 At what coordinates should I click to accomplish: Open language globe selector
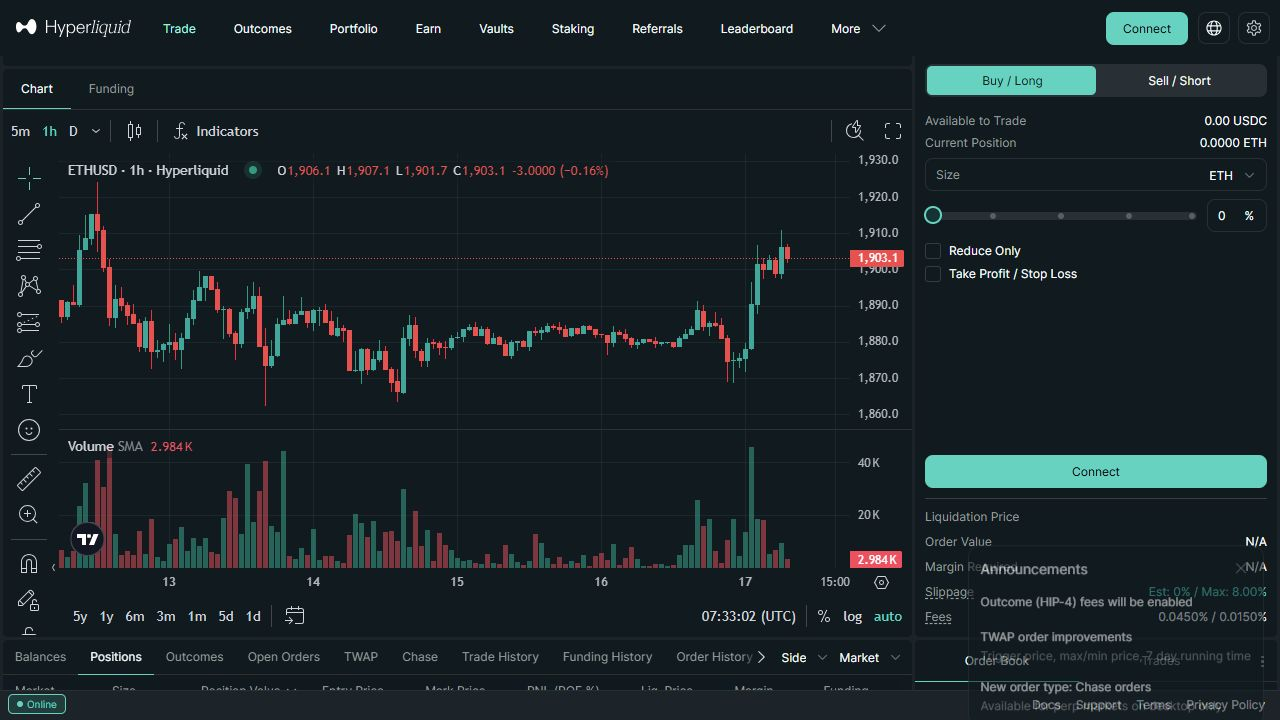point(1214,29)
